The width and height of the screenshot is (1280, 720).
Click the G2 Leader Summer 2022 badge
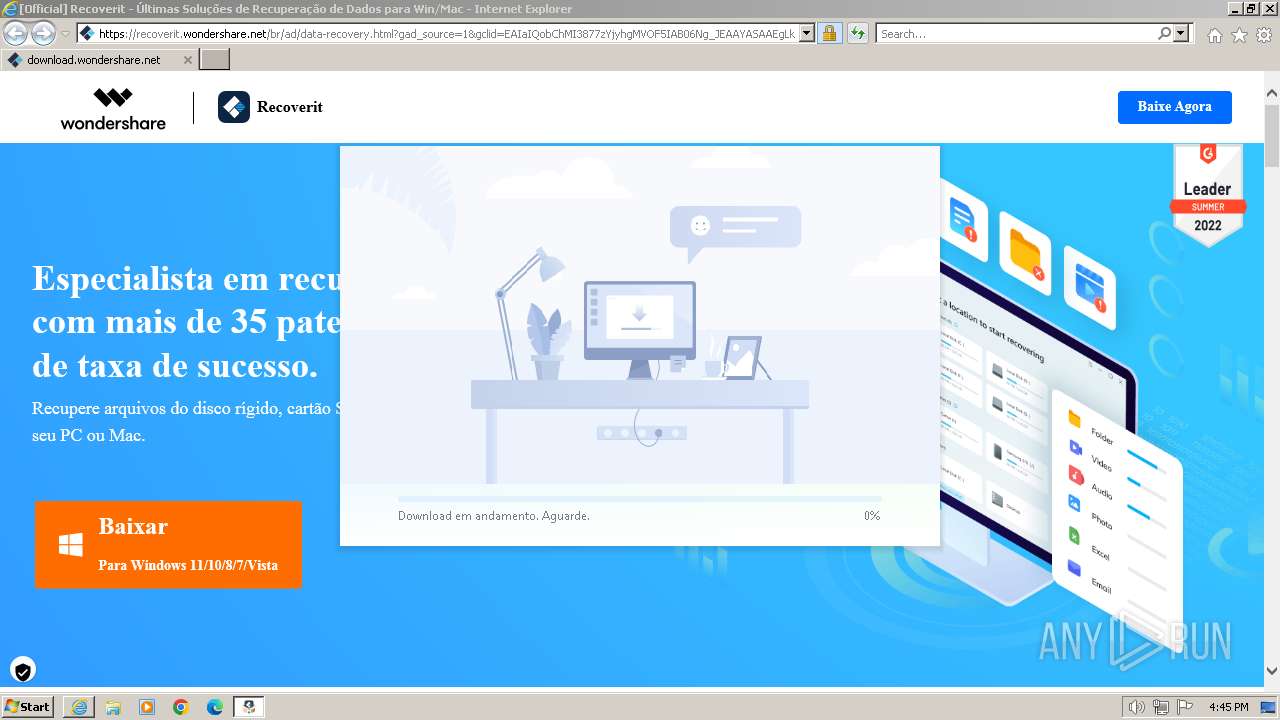[1207, 195]
